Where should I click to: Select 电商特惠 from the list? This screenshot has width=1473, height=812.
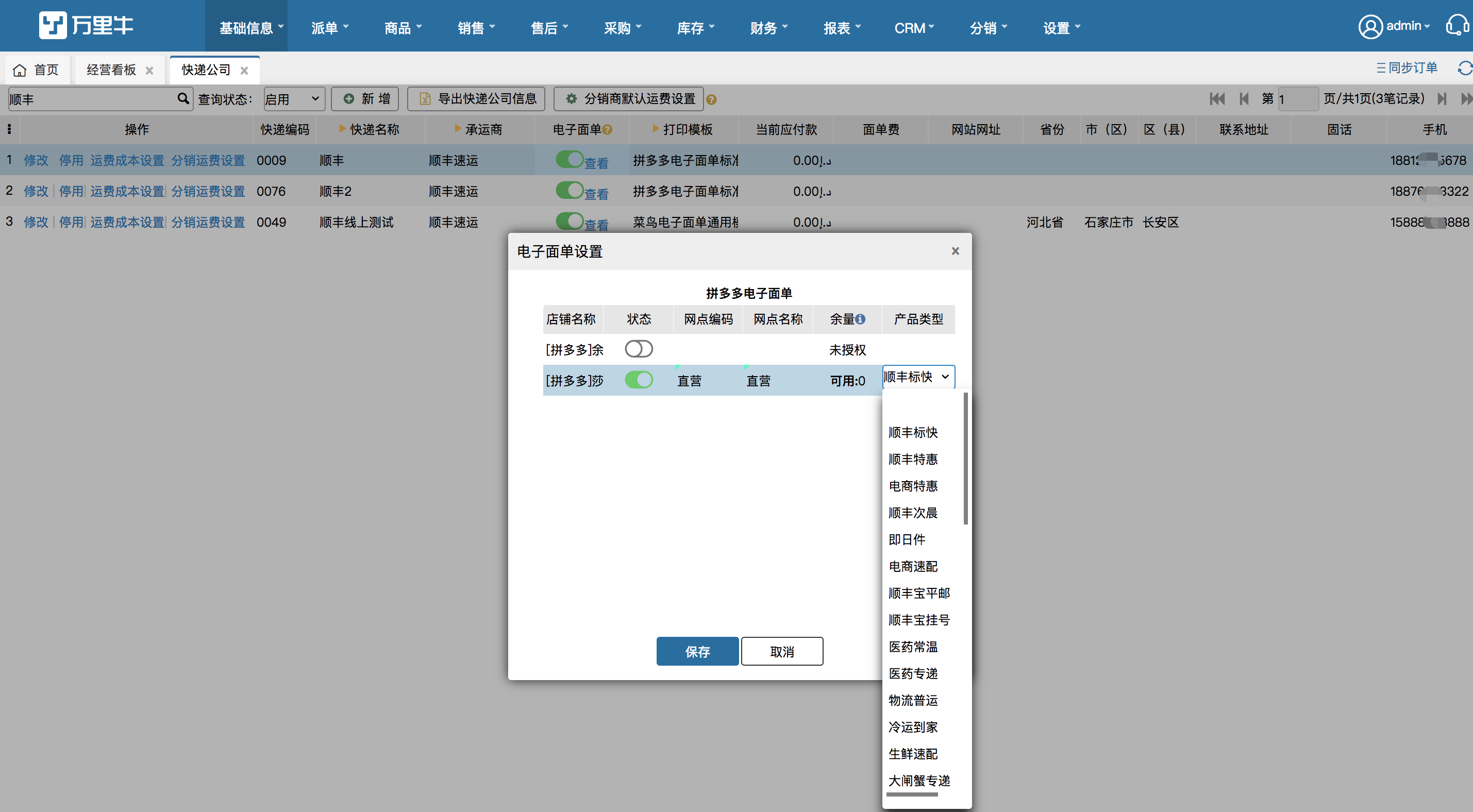click(x=913, y=486)
